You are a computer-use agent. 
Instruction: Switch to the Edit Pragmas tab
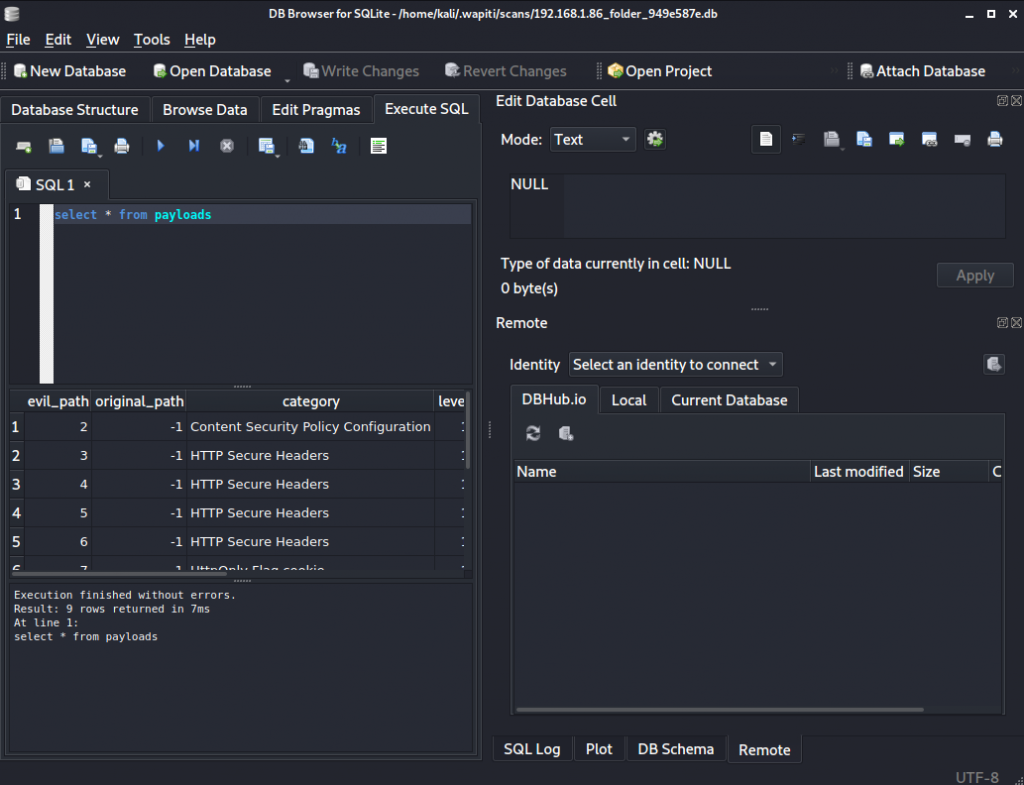316,110
